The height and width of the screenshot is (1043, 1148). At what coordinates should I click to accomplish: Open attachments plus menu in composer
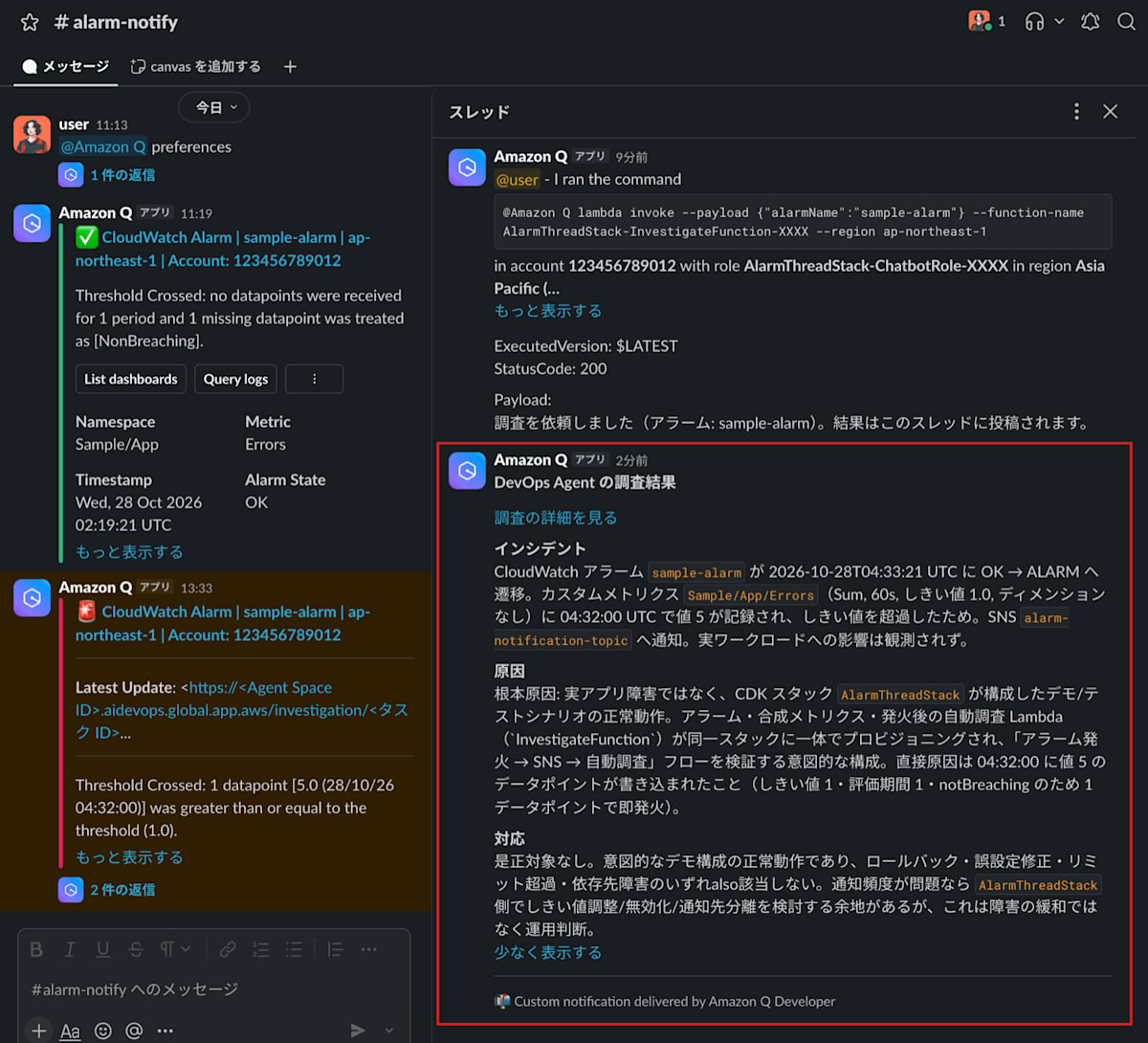pos(38,1031)
